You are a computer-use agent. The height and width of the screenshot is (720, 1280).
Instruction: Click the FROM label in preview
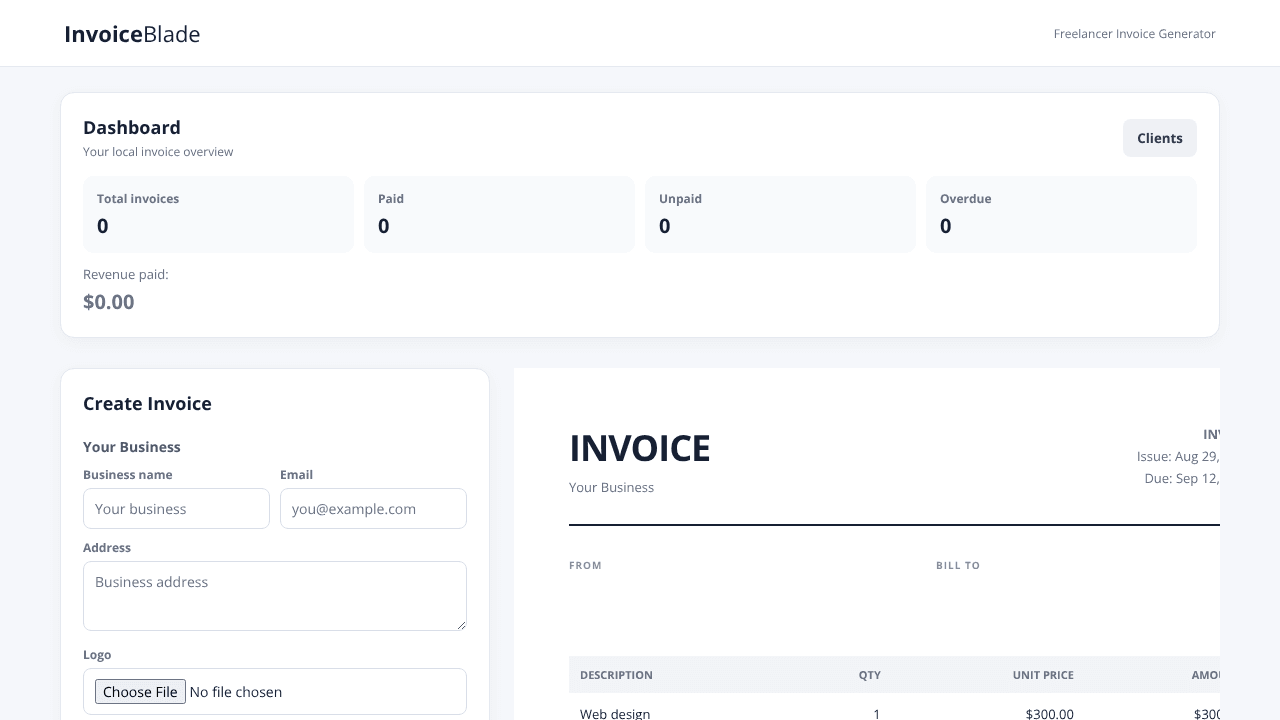(585, 566)
